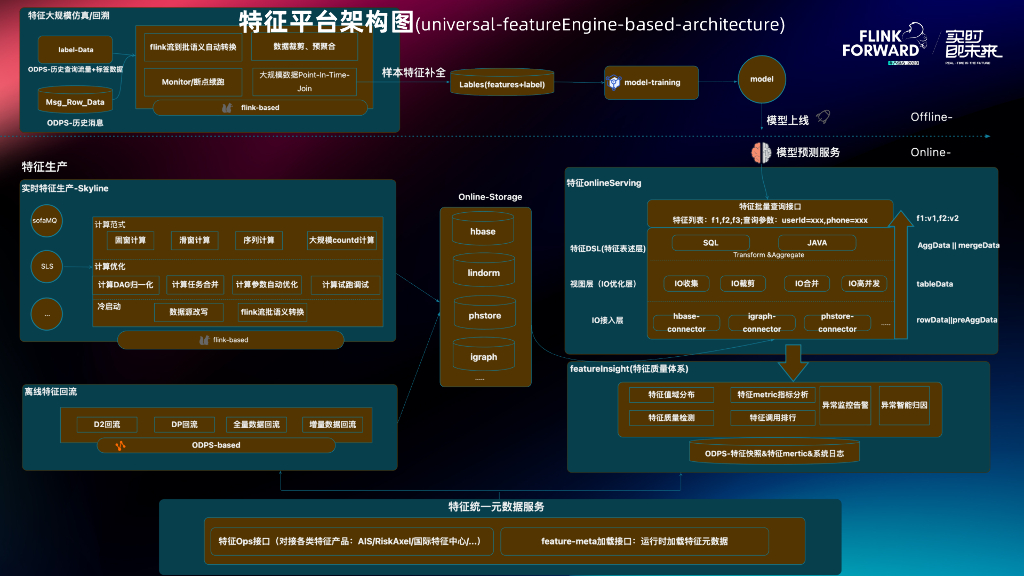This screenshot has width=1024, height=576.
Task: Select the lindorm storage cylinder
Action: pyautogui.click(x=483, y=270)
